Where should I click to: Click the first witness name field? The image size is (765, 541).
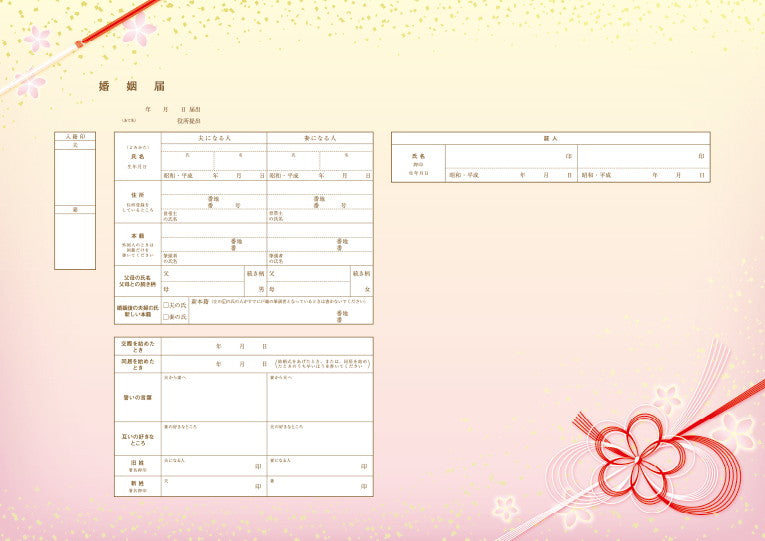coord(510,156)
